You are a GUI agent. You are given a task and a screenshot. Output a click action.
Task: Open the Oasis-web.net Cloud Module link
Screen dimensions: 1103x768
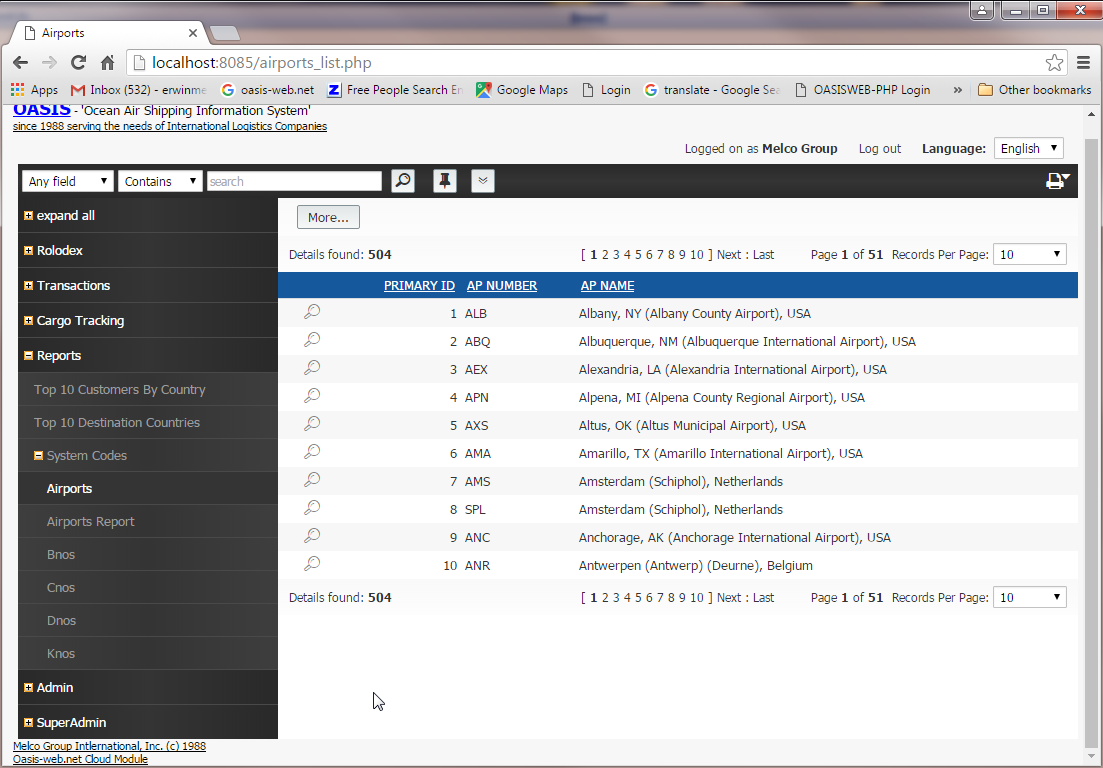[x=80, y=759]
